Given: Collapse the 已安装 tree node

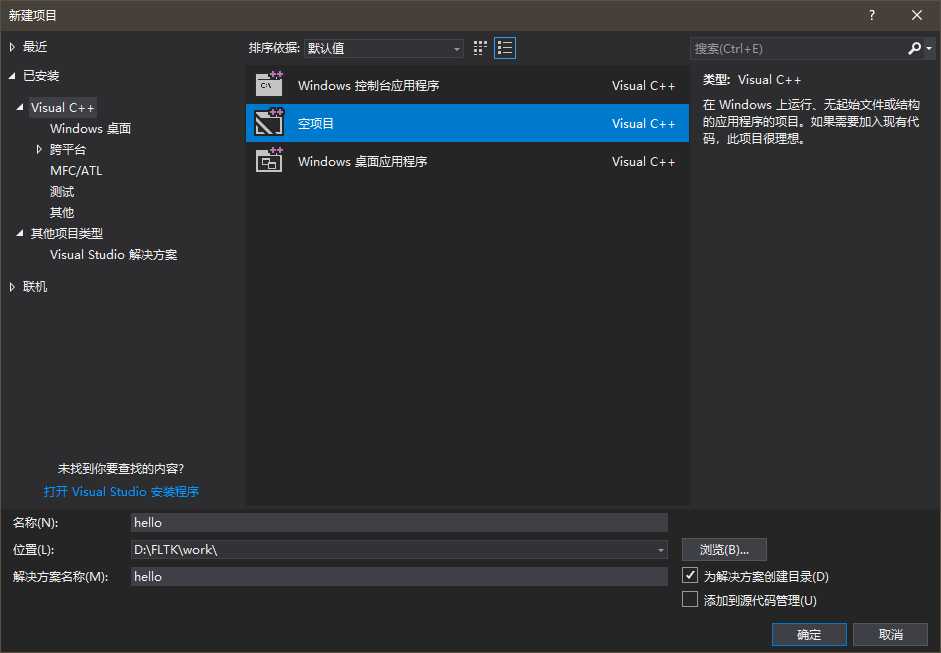Looking at the screenshot, I should [12, 76].
